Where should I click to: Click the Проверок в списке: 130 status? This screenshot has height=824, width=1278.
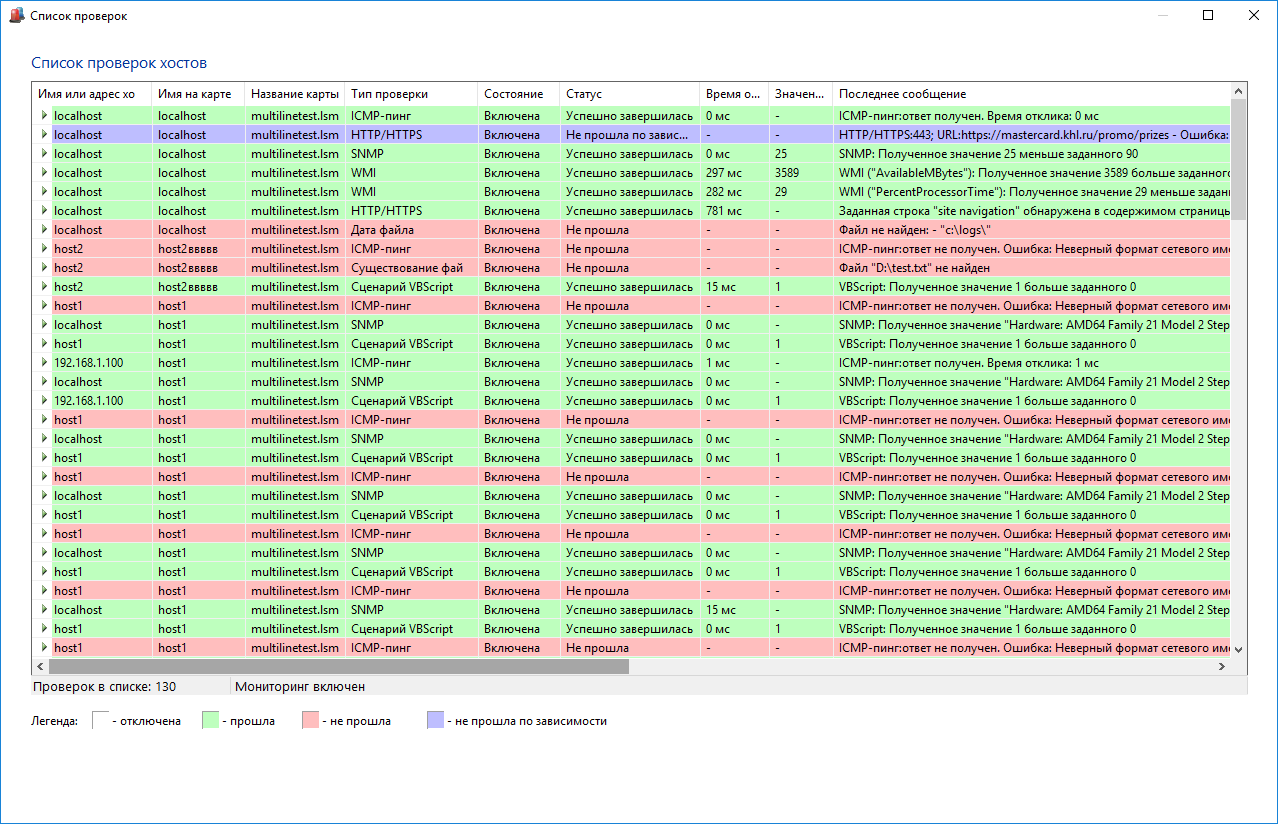104,687
